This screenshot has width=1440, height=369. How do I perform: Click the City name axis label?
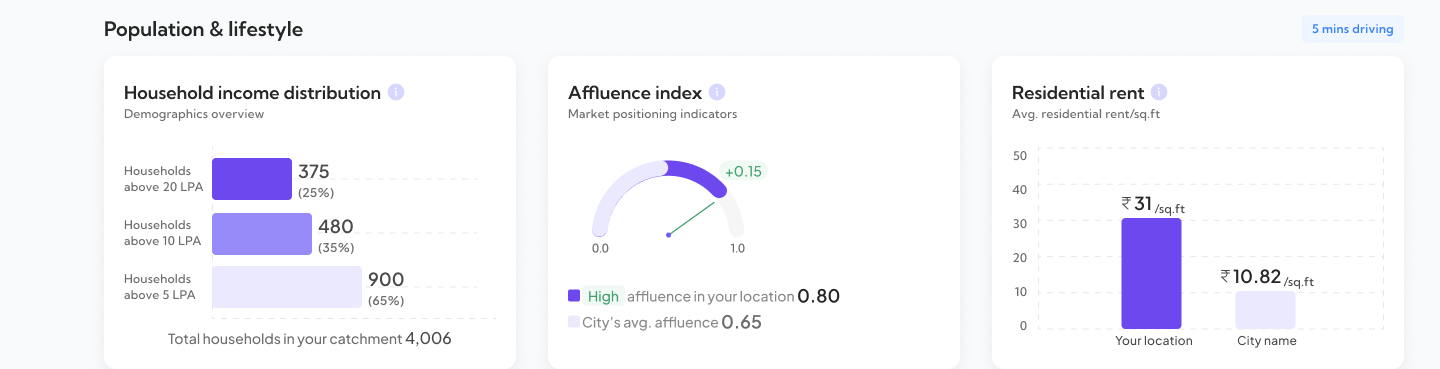point(1266,341)
